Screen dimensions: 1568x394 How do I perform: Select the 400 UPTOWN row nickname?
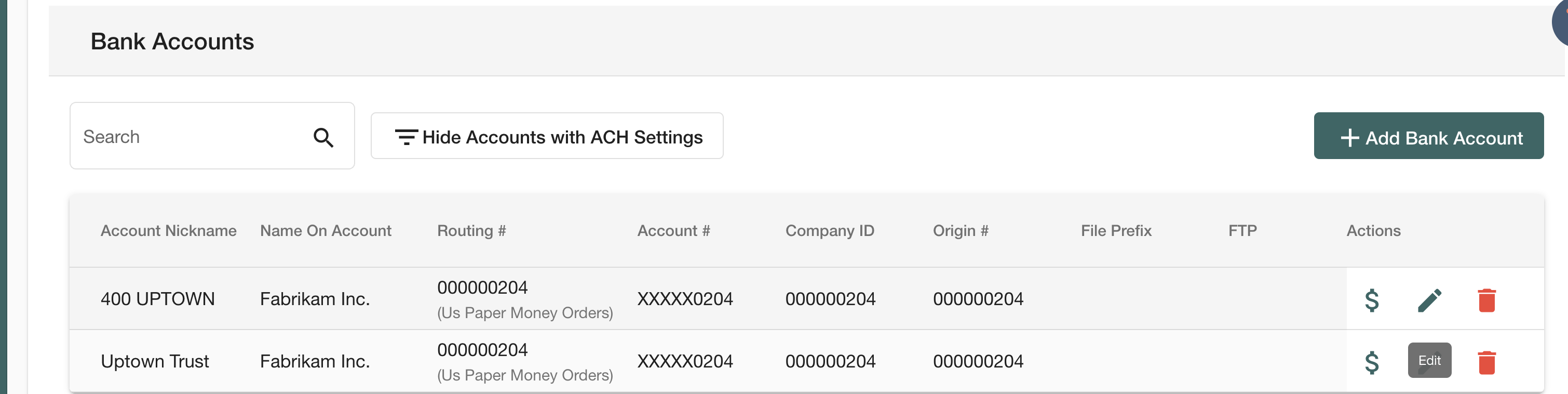tap(158, 299)
